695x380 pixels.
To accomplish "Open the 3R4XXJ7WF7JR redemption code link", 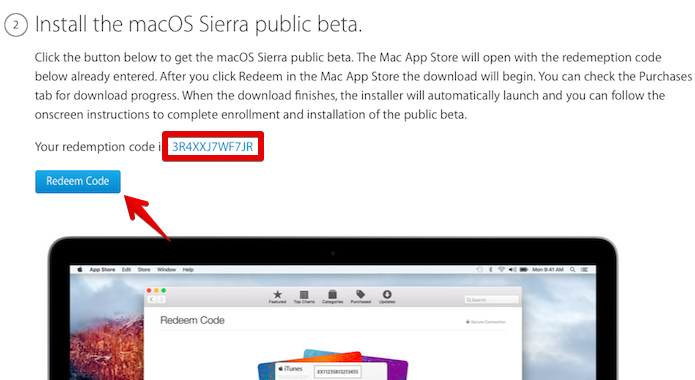I will click(212, 147).
